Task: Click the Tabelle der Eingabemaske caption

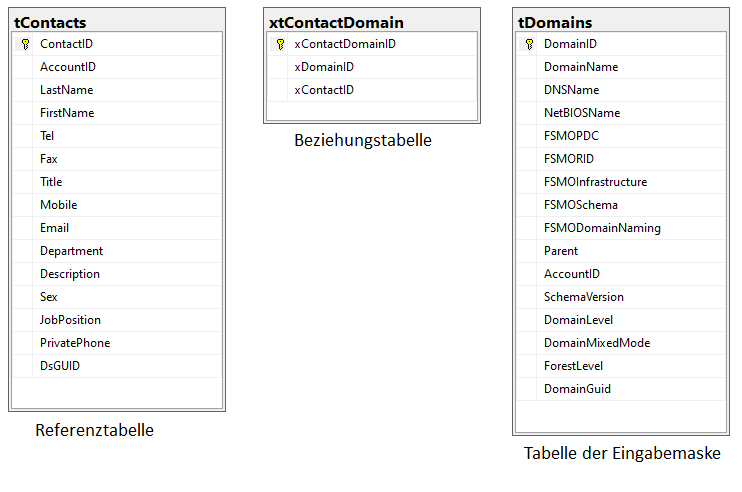Action: [622, 454]
